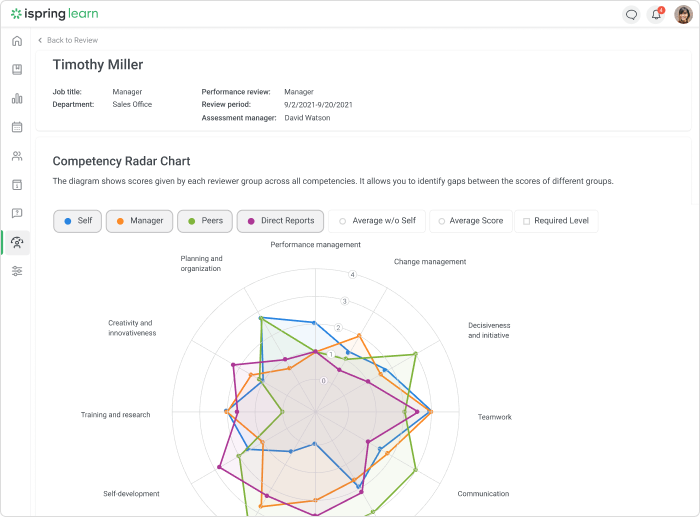This screenshot has height=517, width=700.
Task: Open the courses book icon in sidebar
Action: point(17,70)
